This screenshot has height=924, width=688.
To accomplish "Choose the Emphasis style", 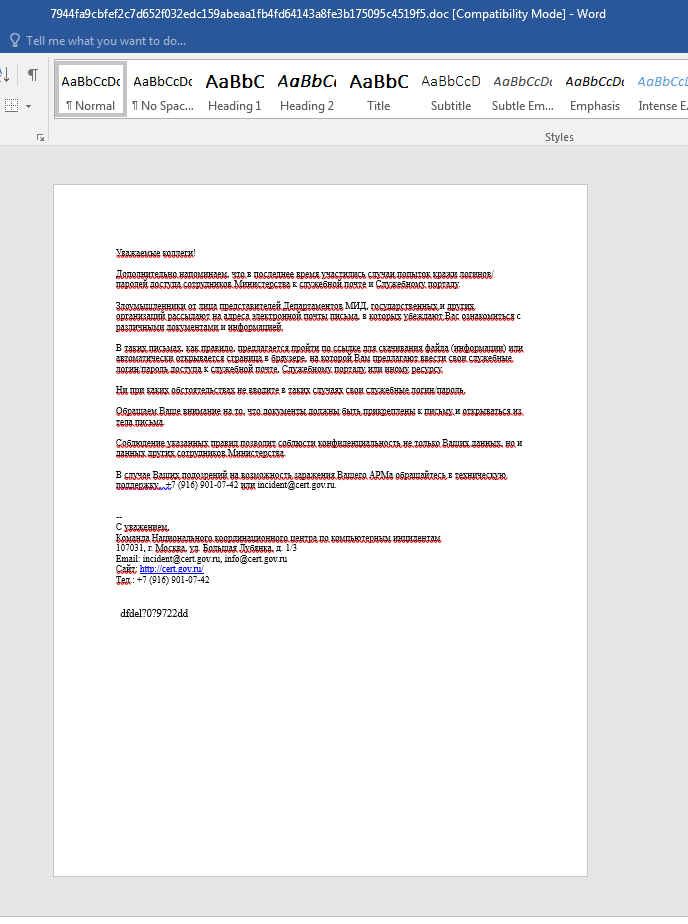I will click(595, 92).
